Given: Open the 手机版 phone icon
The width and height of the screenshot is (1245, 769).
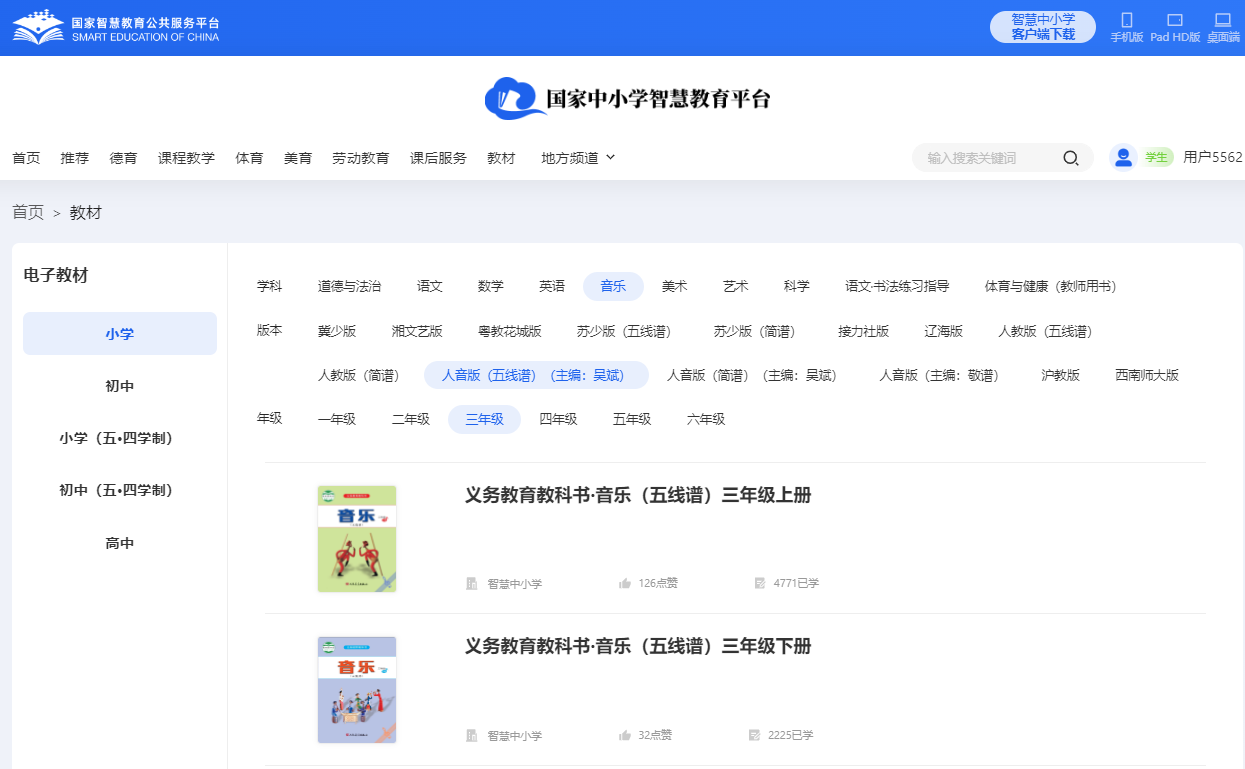Looking at the screenshot, I should tap(1127, 20).
